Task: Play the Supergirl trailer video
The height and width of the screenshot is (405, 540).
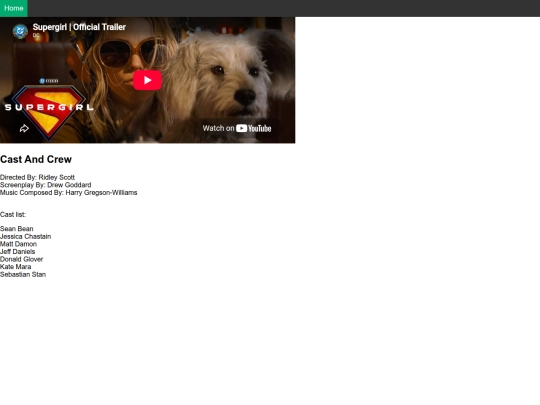Action: 147,80
